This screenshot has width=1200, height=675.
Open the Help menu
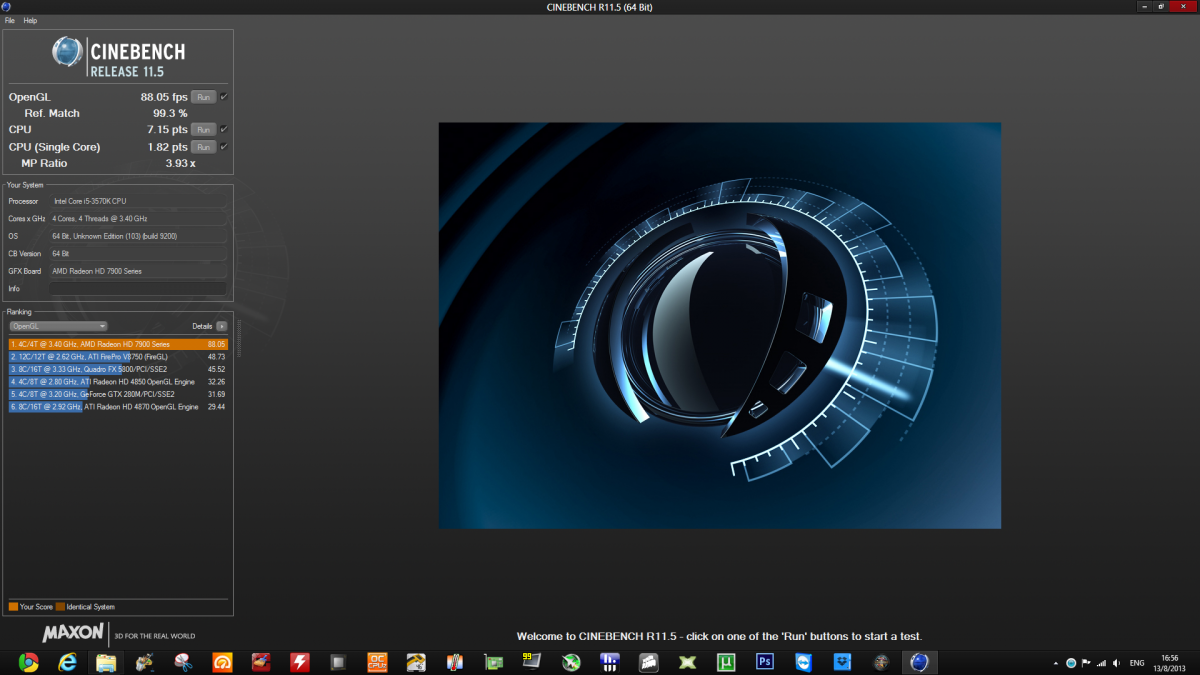[30, 20]
